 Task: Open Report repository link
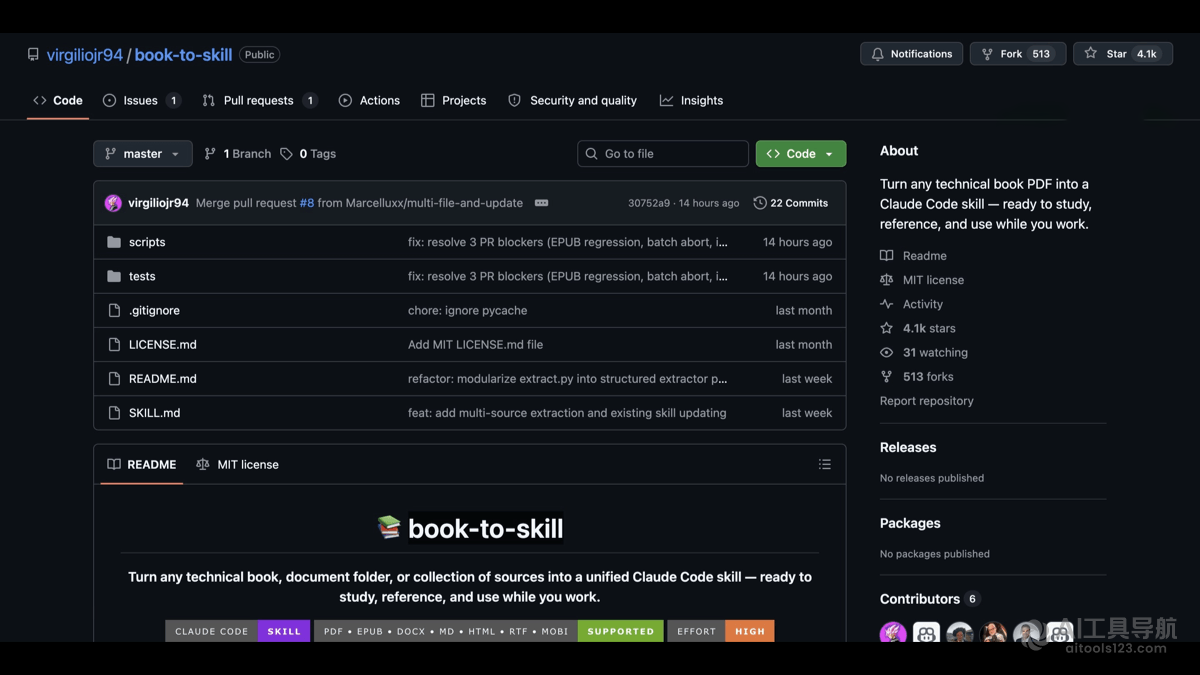926,401
